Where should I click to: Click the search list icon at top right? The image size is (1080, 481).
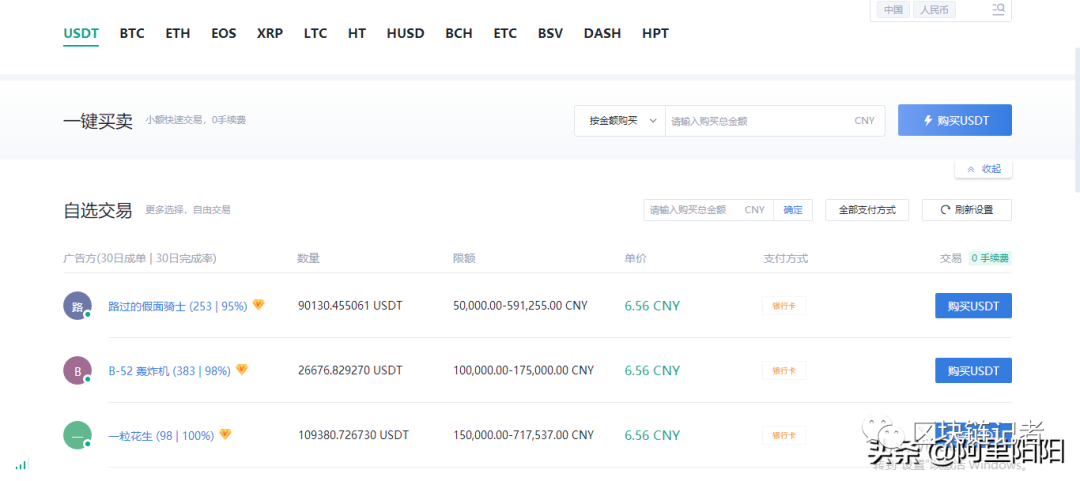(998, 10)
